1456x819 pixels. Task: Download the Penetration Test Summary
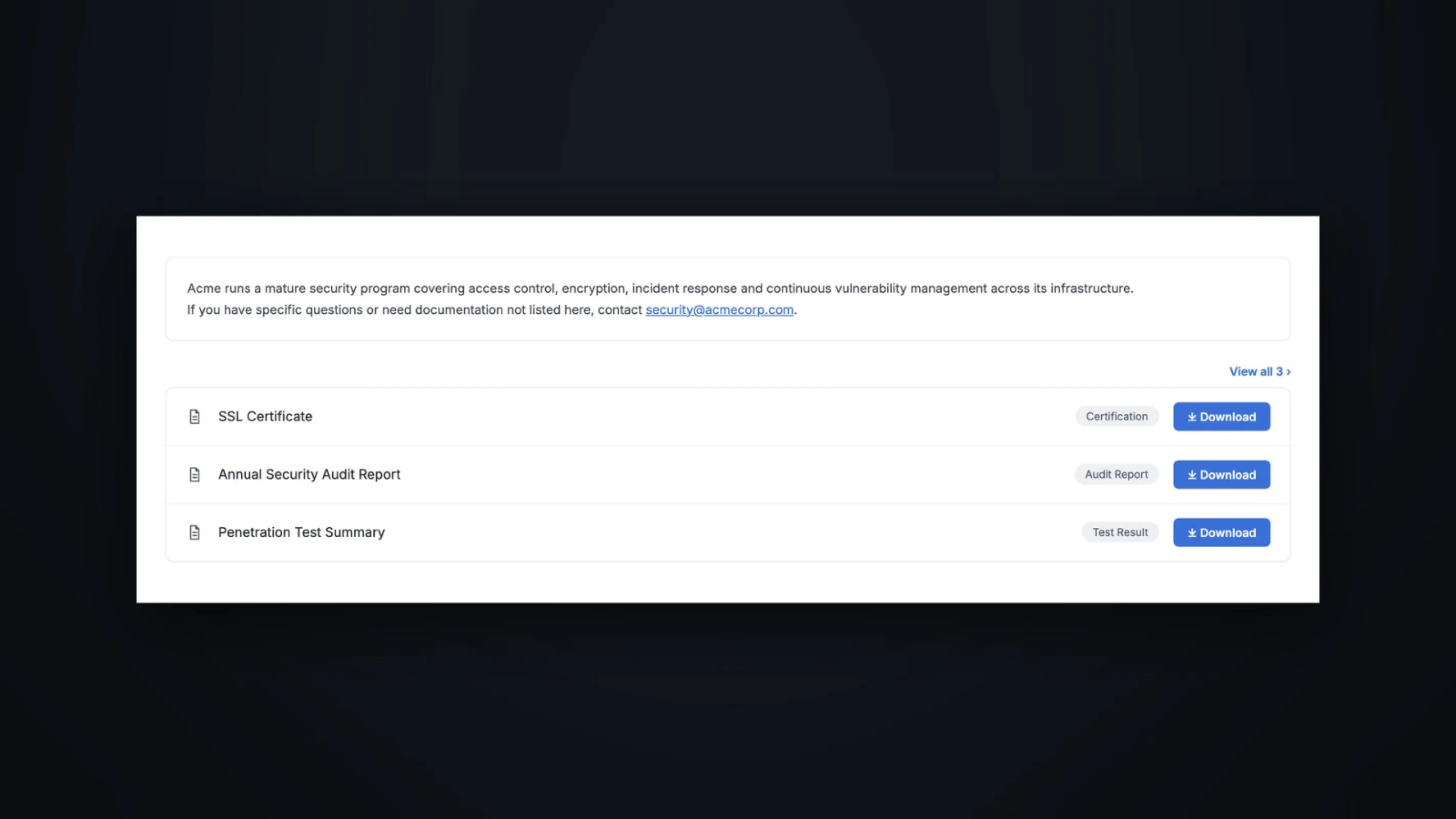(x=1222, y=532)
